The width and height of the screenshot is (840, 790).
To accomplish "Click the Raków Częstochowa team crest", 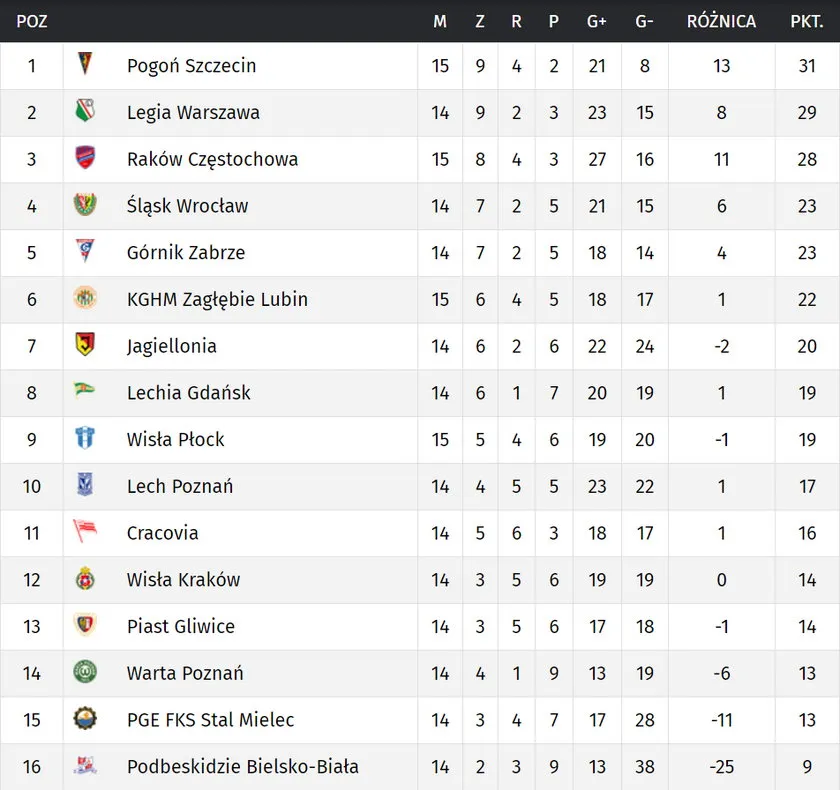I will [x=85, y=158].
